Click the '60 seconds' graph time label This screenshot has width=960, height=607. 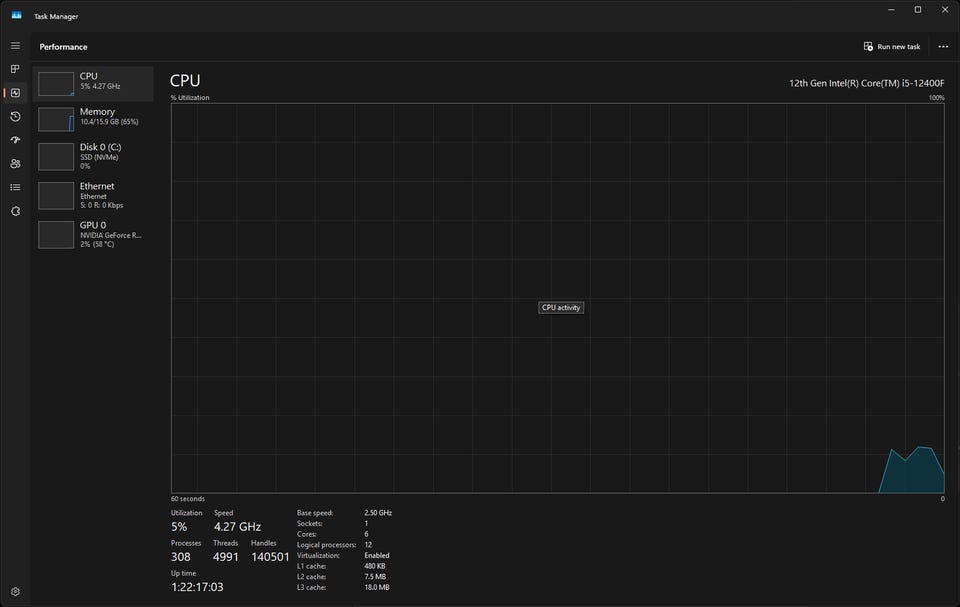pos(188,499)
